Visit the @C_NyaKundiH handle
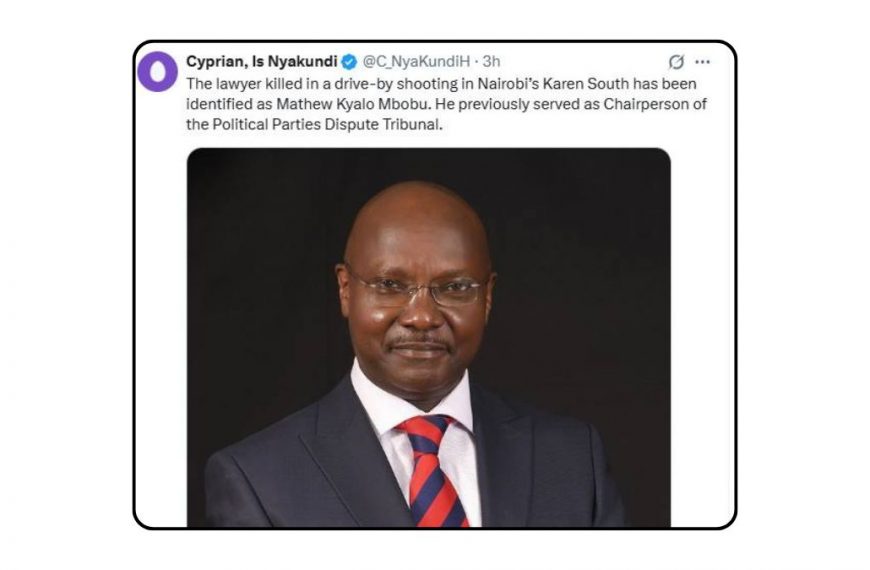 [416, 61]
